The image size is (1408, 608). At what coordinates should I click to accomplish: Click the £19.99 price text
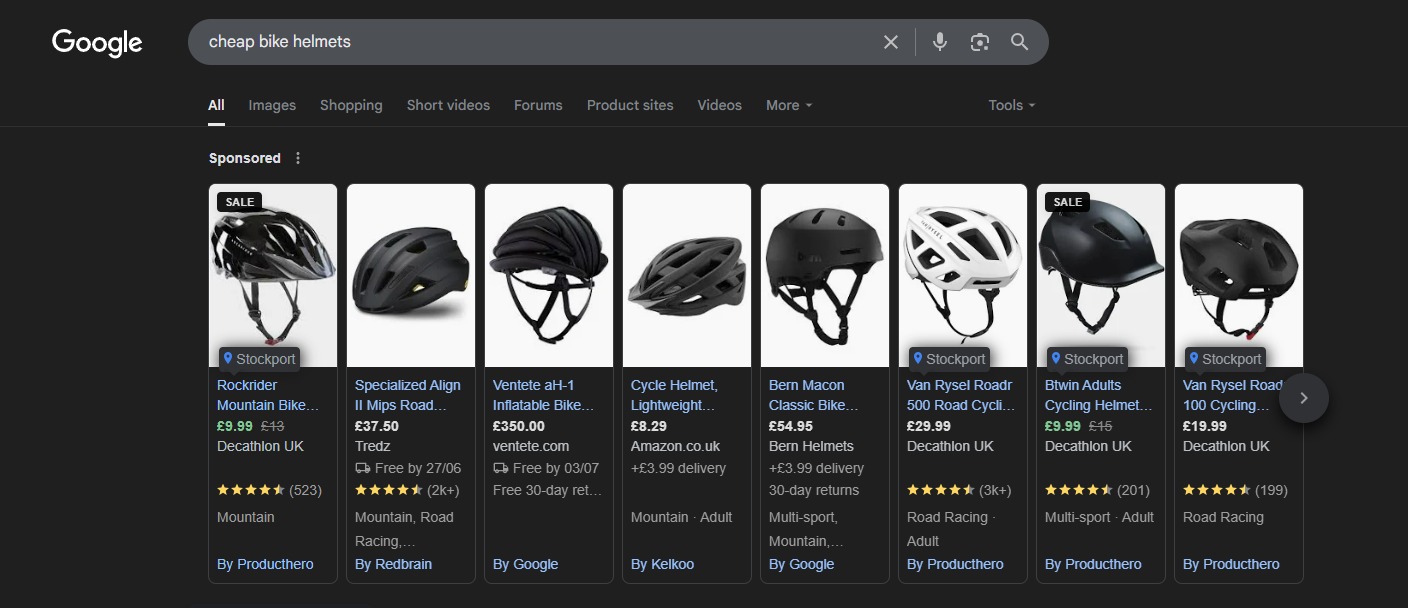click(1205, 426)
